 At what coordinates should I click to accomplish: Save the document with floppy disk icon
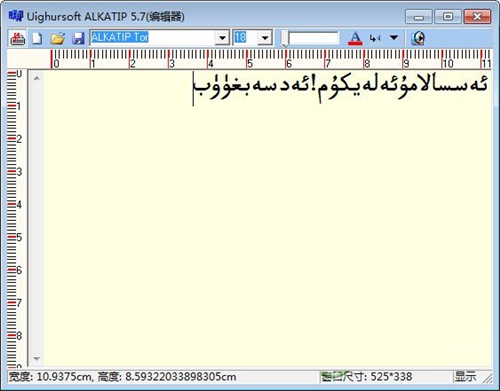pyautogui.click(x=78, y=38)
